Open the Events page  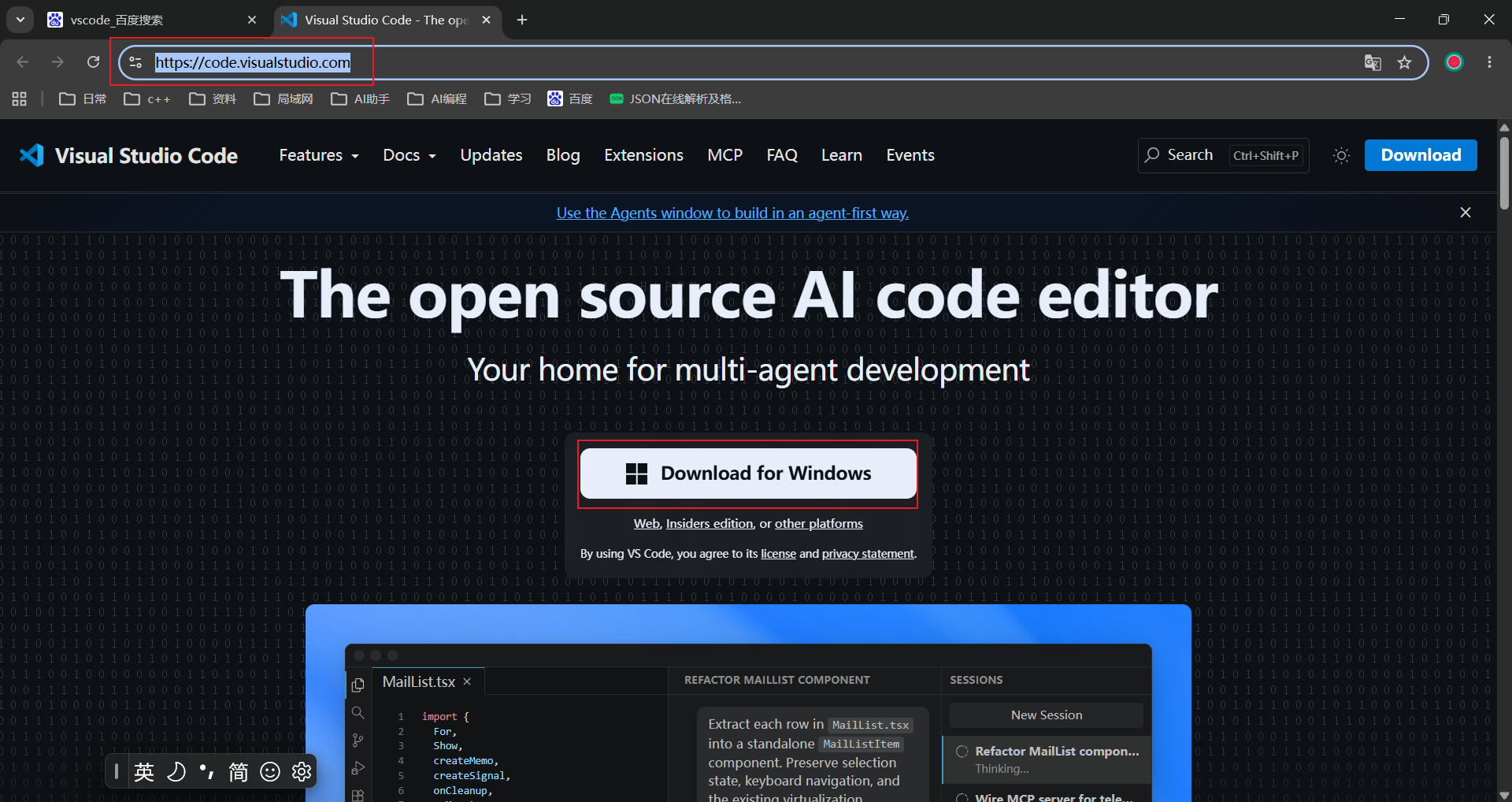tap(910, 155)
